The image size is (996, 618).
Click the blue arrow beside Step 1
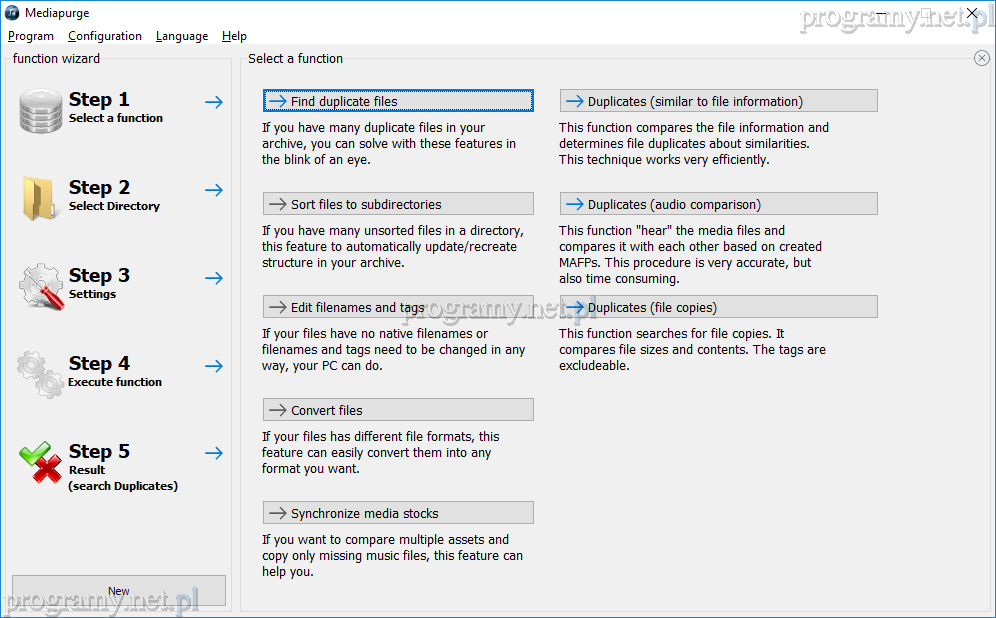tap(214, 102)
